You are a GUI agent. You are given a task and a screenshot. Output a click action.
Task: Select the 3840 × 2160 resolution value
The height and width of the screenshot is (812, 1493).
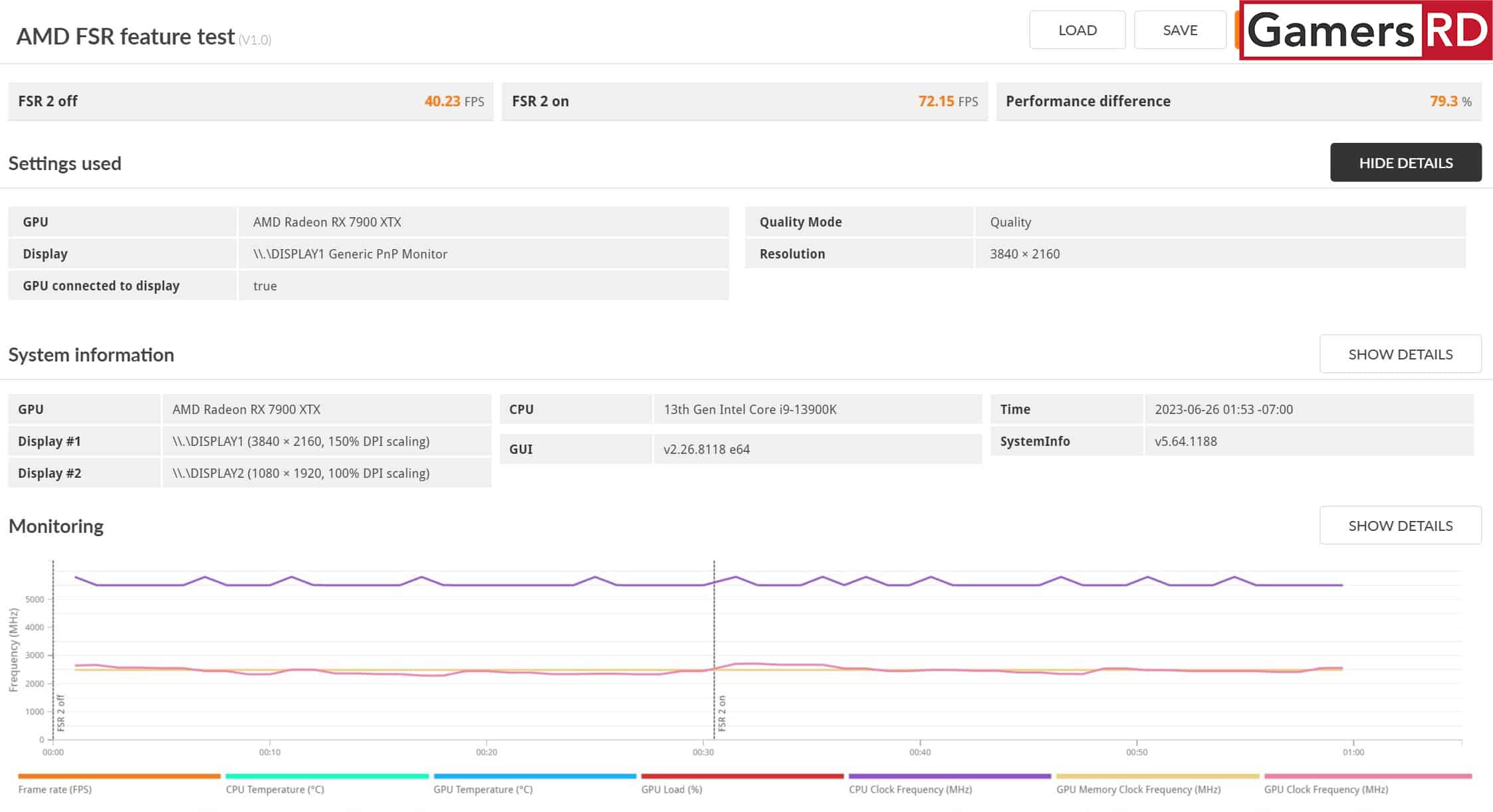[x=1024, y=254]
